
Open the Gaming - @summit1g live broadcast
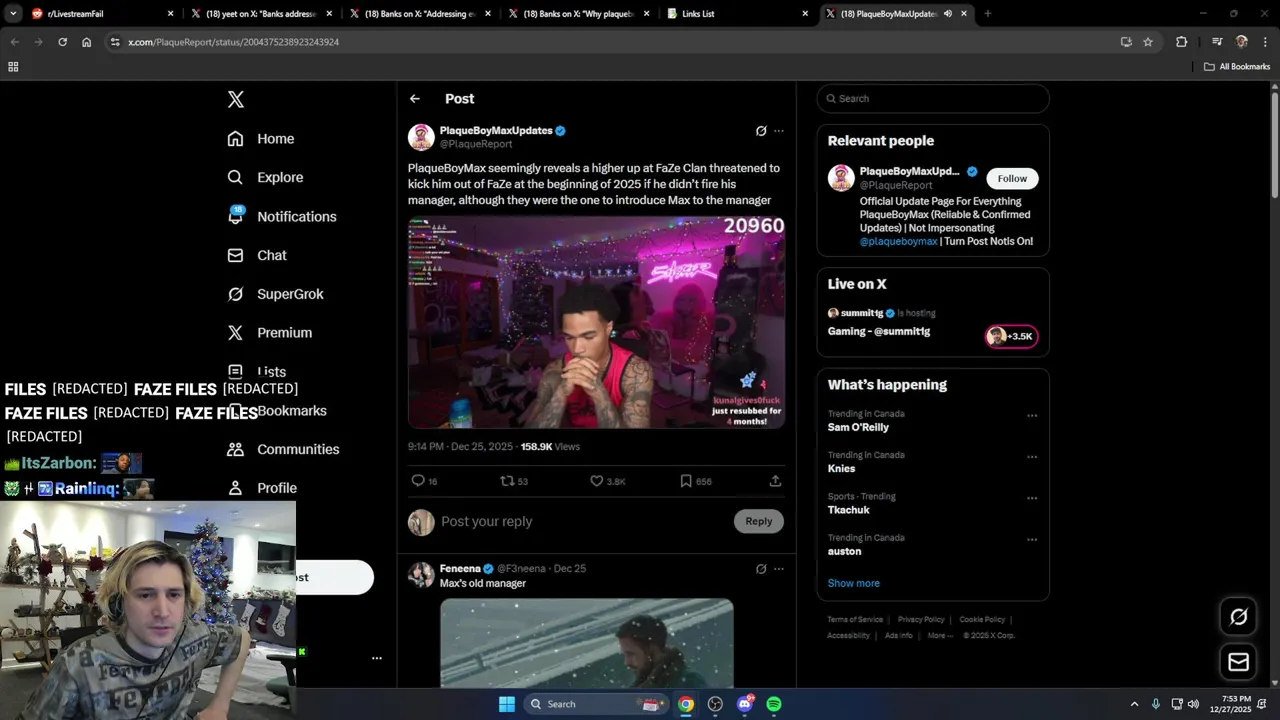pos(879,331)
